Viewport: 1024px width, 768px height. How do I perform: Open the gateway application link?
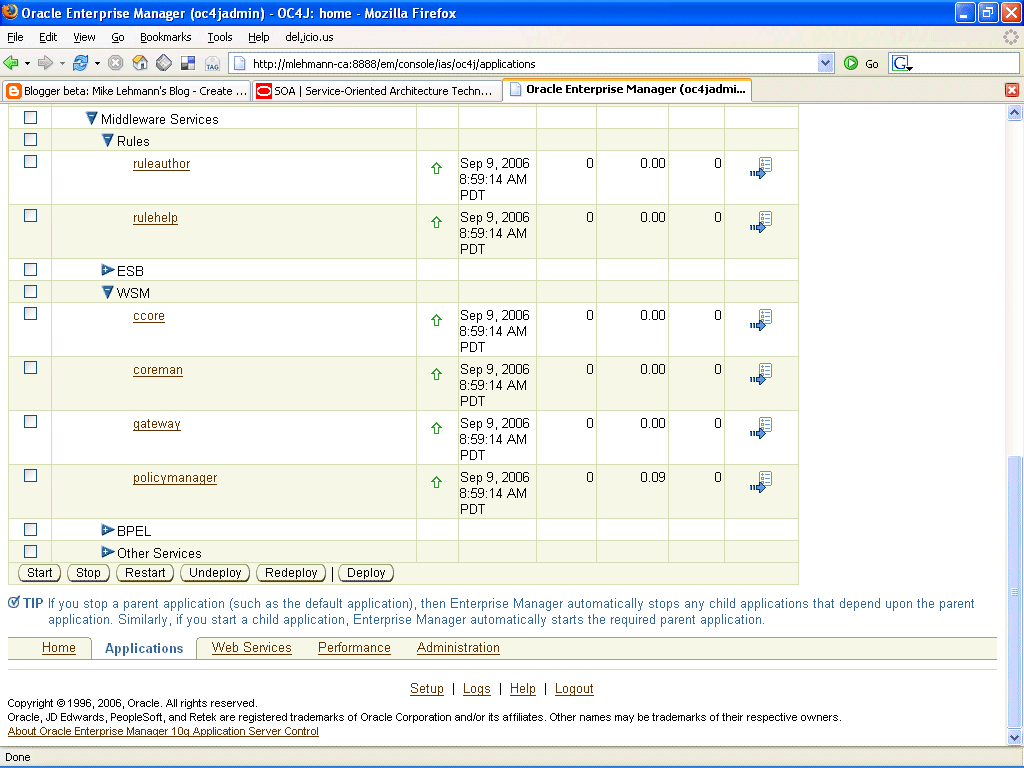[157, 424]
